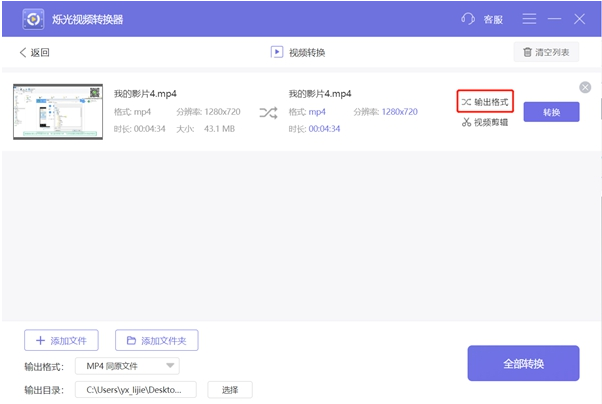Go back with the 返回 arrow
Viewport: 602px width, 404px height.
pos(35,52)
